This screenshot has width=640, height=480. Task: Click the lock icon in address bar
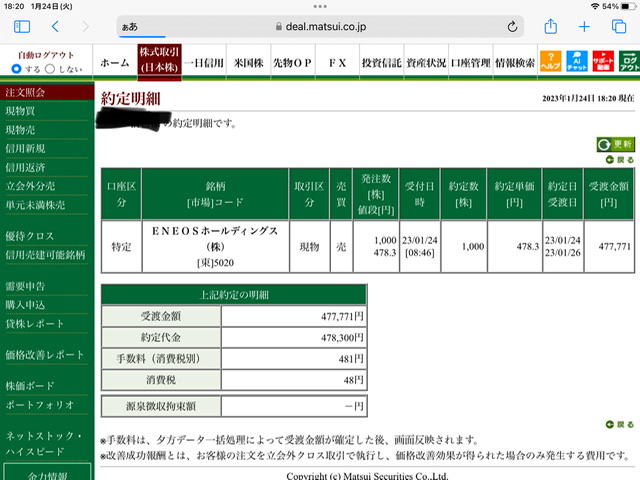[x=279, y=27]
